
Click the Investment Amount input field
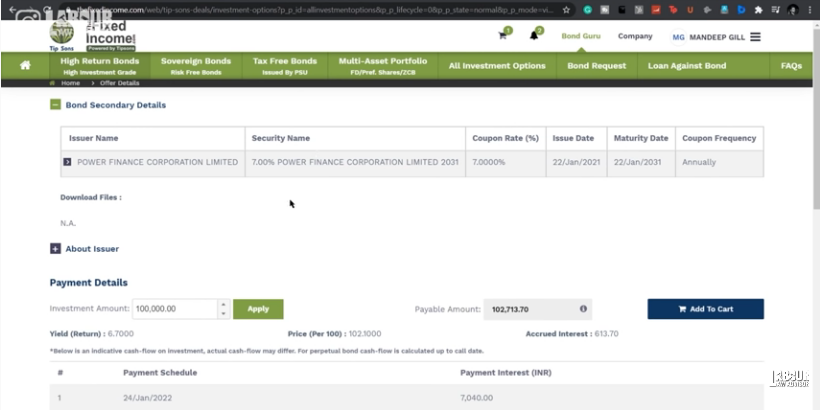click(175, 309)
